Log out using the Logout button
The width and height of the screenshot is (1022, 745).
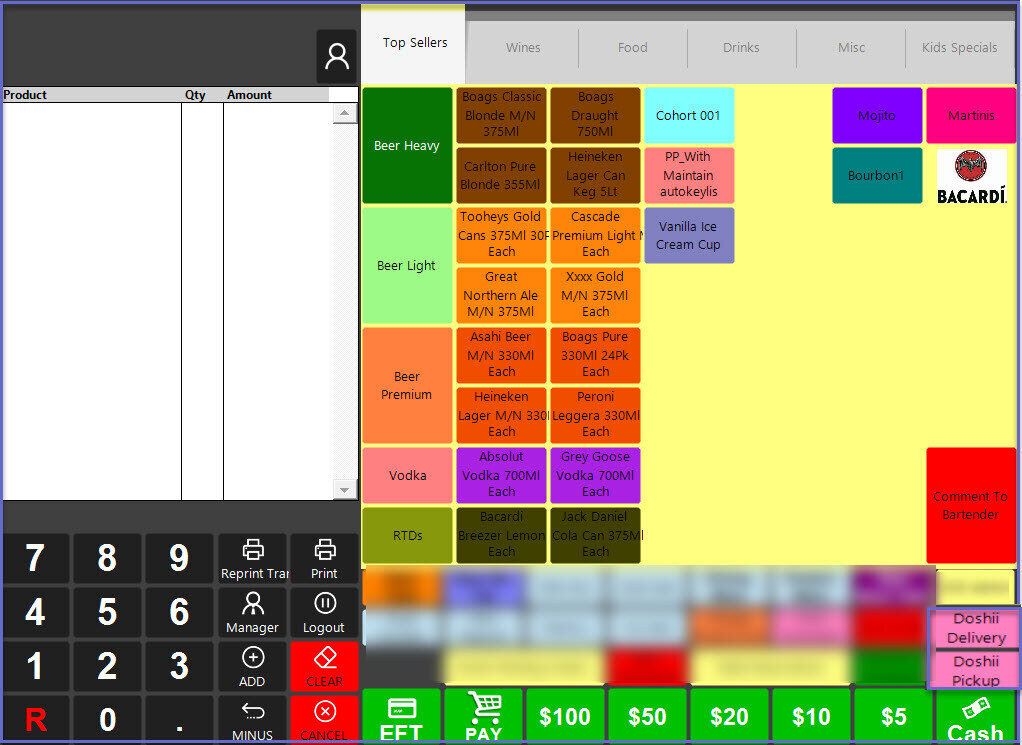325,613
